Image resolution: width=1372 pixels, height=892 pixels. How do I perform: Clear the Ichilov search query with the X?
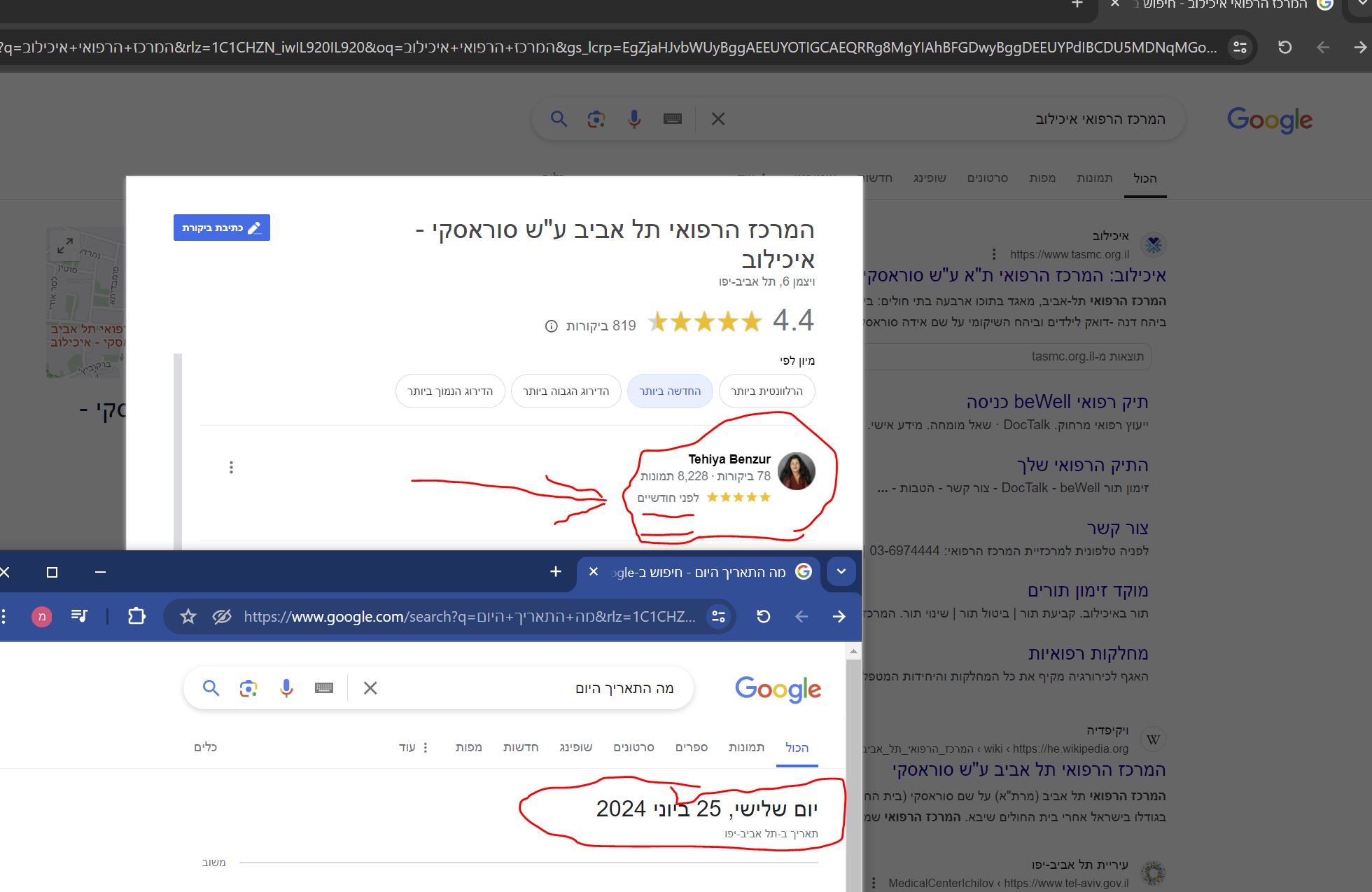click(x=718, y=119)
